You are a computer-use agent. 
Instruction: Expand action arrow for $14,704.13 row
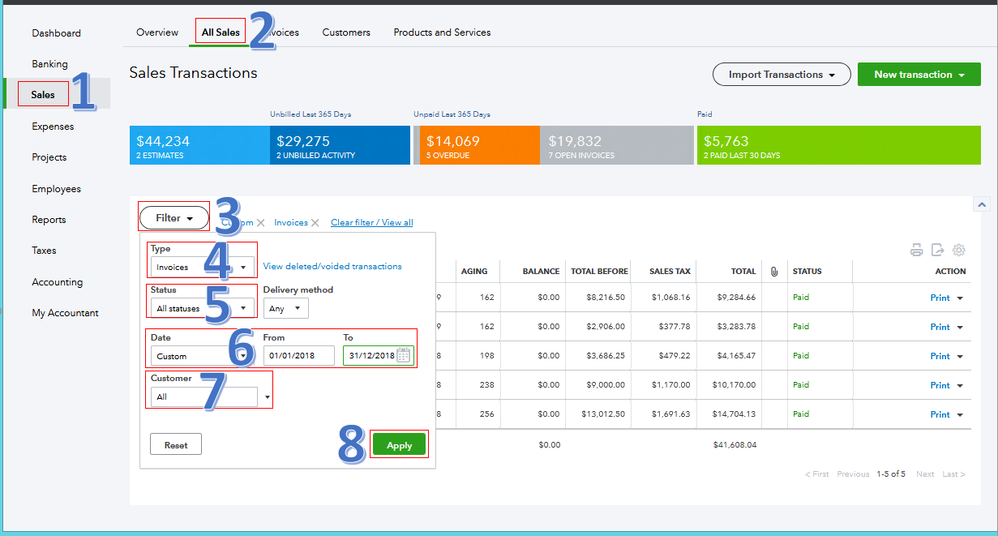(x=960, y=415)
